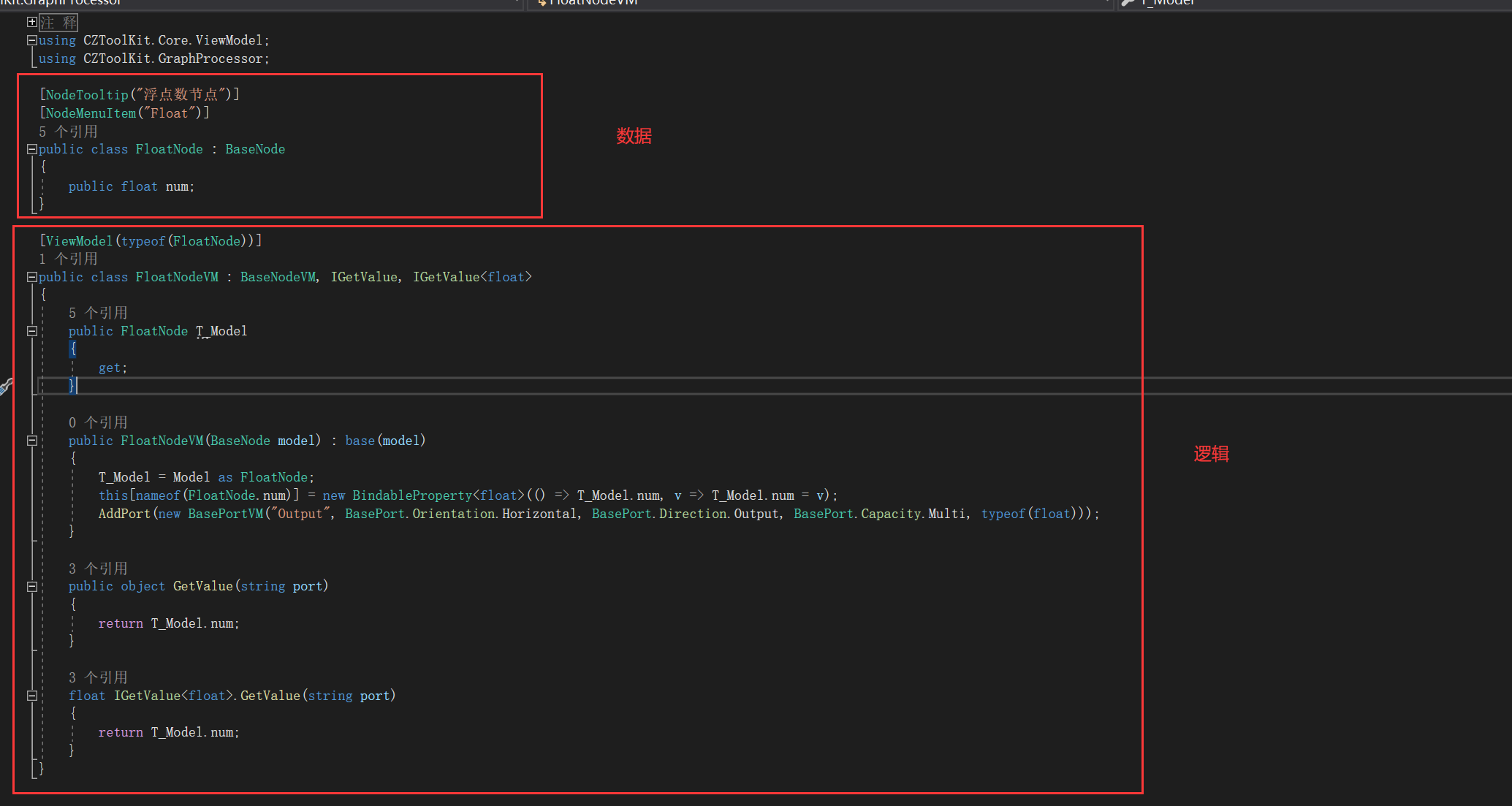Click the '5 个引用' CodeLens above T_Model
This screenshot has height=806, width=1512.
[98, 313]
